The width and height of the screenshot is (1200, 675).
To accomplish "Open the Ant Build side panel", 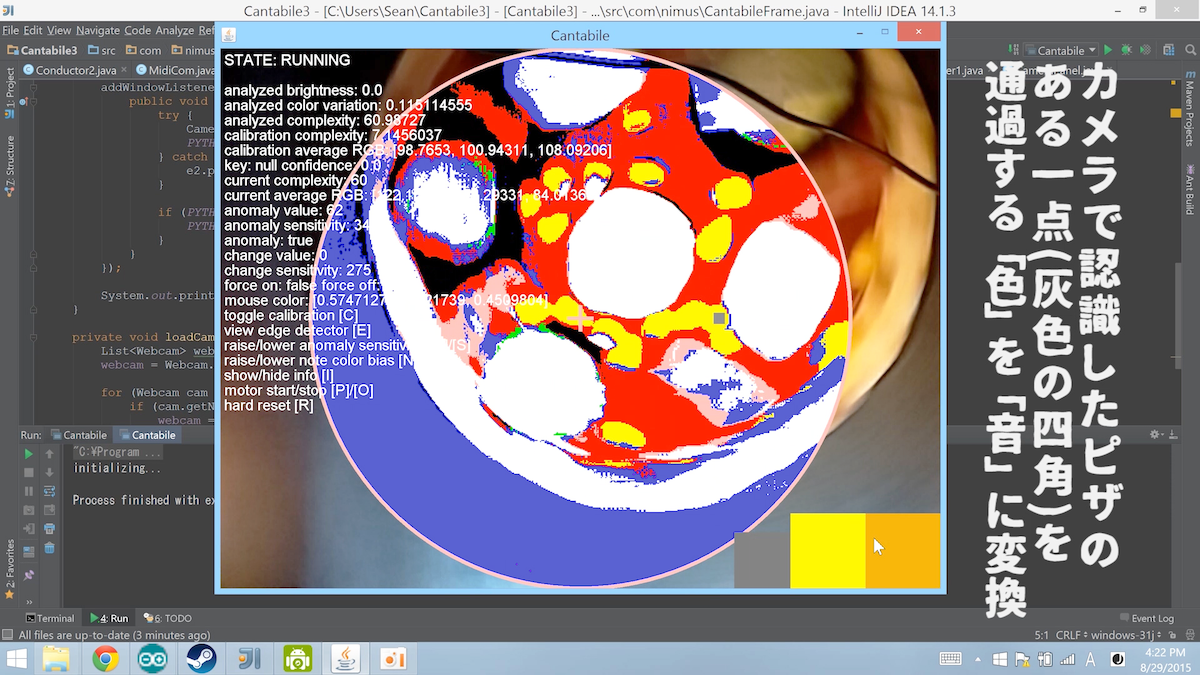I will tap(1190, 189).
